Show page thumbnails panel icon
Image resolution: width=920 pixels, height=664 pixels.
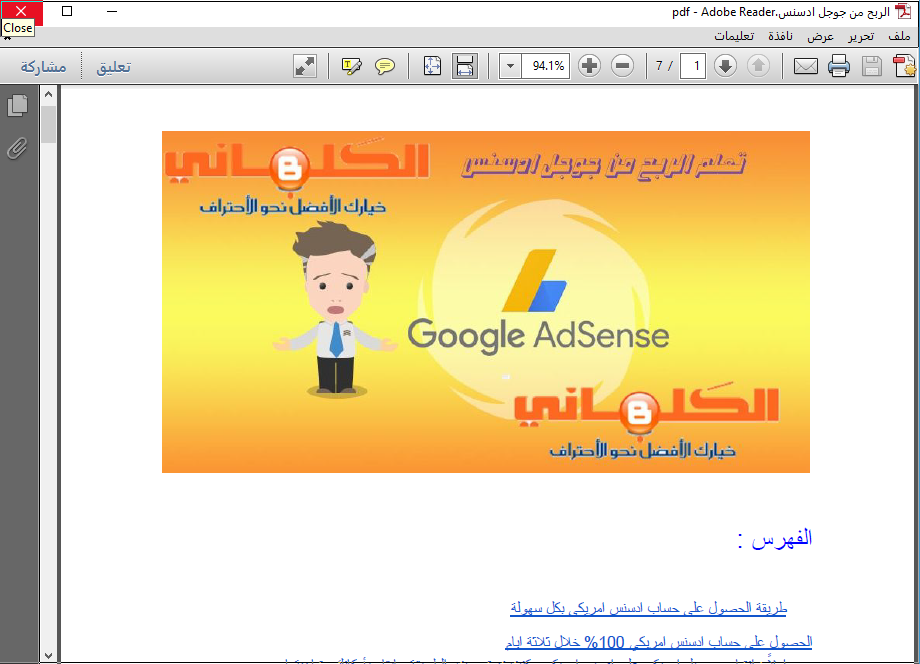[17, 106]
